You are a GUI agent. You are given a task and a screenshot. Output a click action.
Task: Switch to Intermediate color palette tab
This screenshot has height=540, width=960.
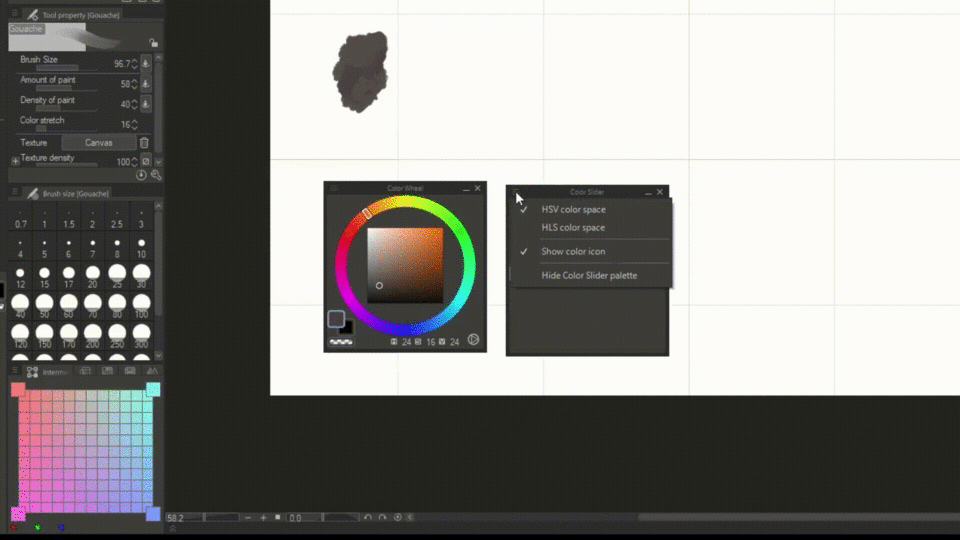point(45,372)
